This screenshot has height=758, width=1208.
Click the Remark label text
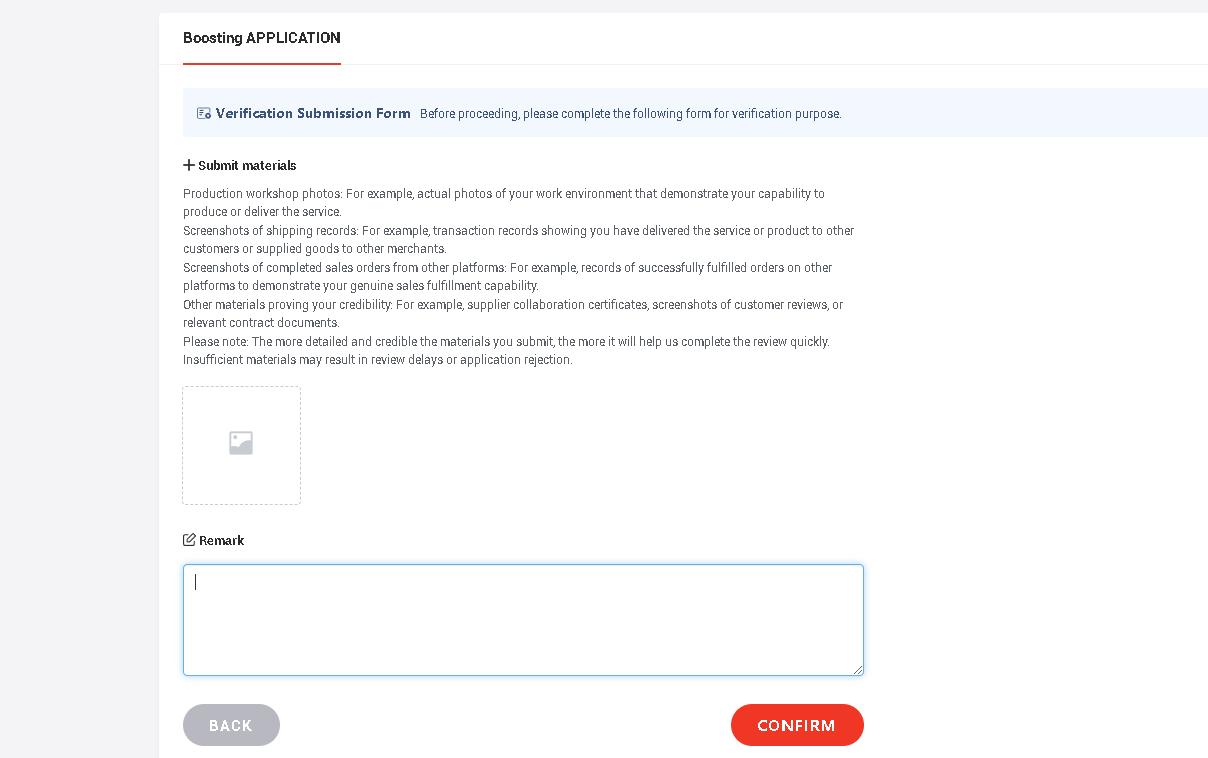point(222,541)
